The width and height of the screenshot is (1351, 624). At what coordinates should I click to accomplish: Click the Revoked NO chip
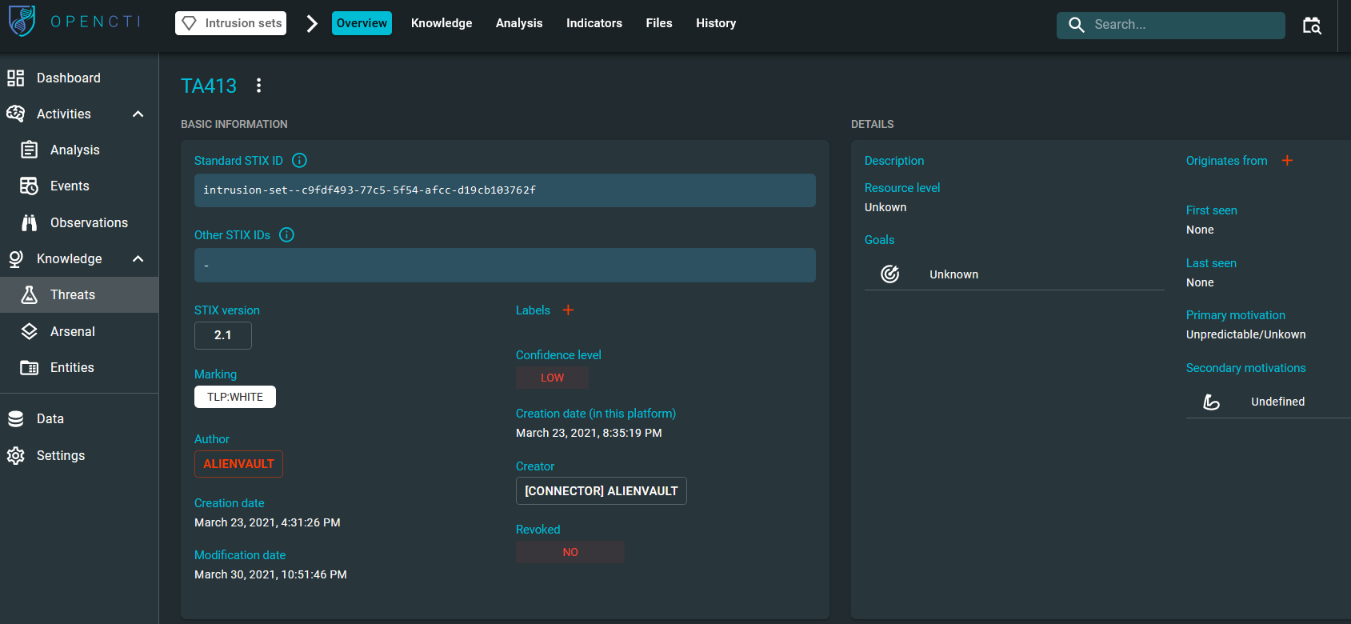(570, 552)
